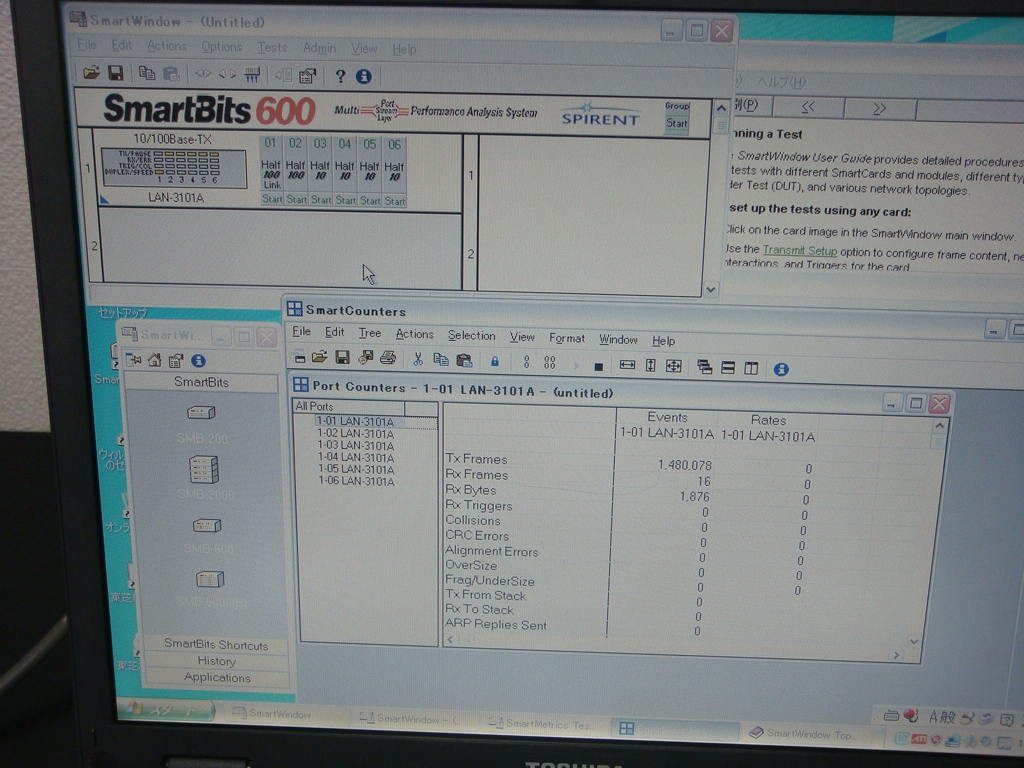
Task: Click Start under port 03
Action: (321, 200)
